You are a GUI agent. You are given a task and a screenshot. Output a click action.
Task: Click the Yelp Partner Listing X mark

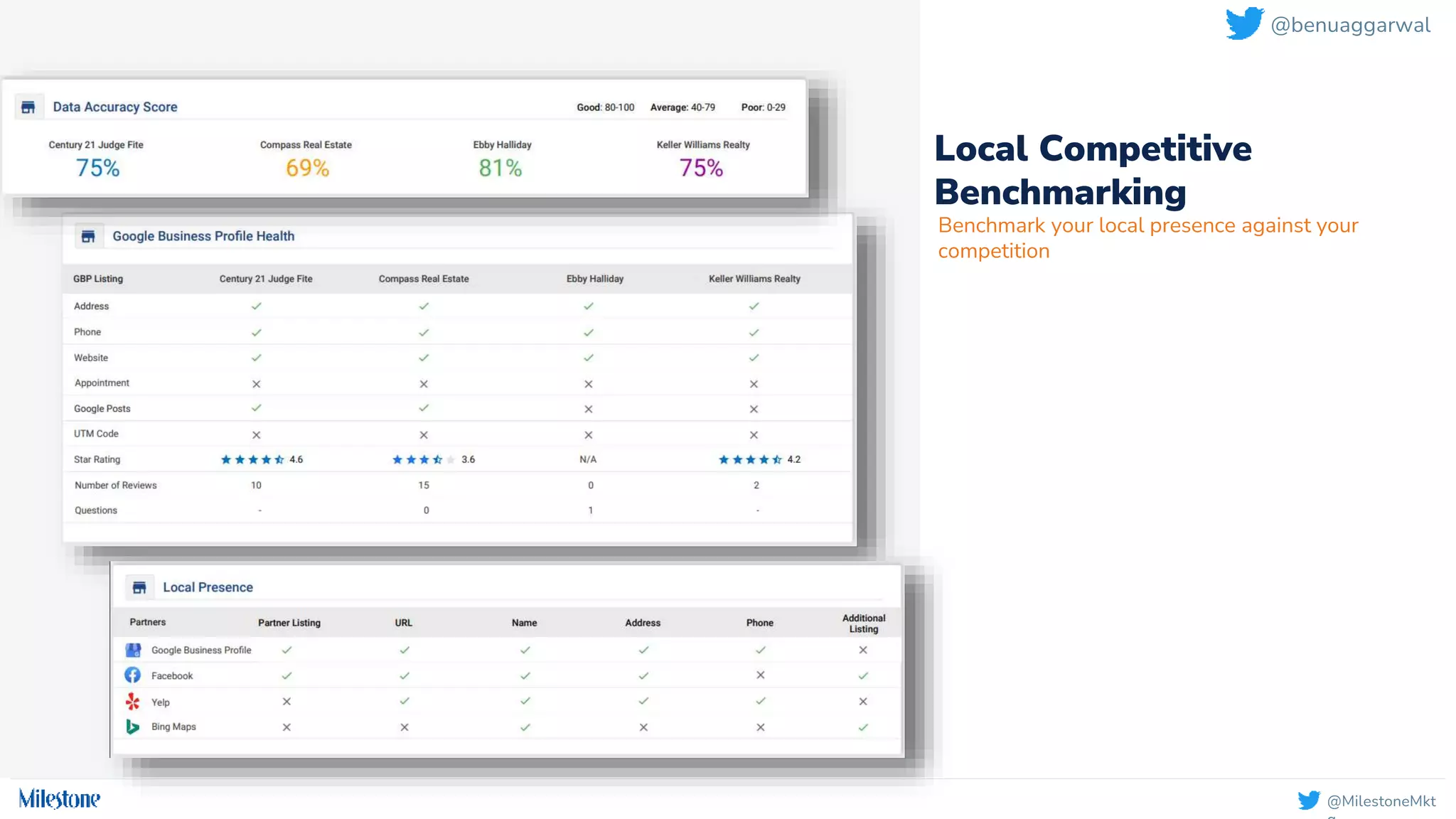[287, 702]
